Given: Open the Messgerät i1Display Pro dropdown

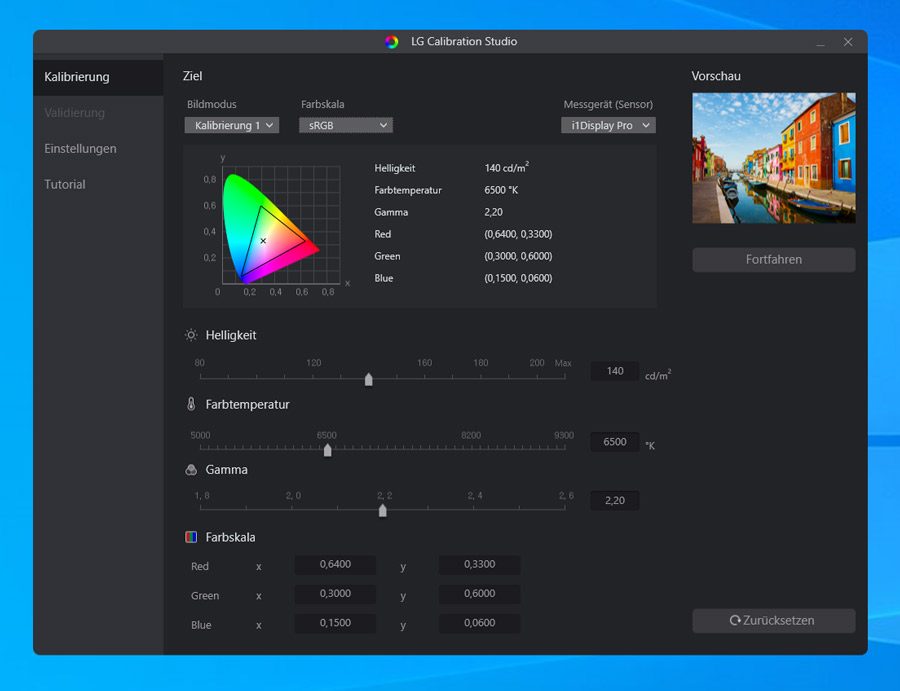Looking at the screenshot, I should tap(608, 125).
